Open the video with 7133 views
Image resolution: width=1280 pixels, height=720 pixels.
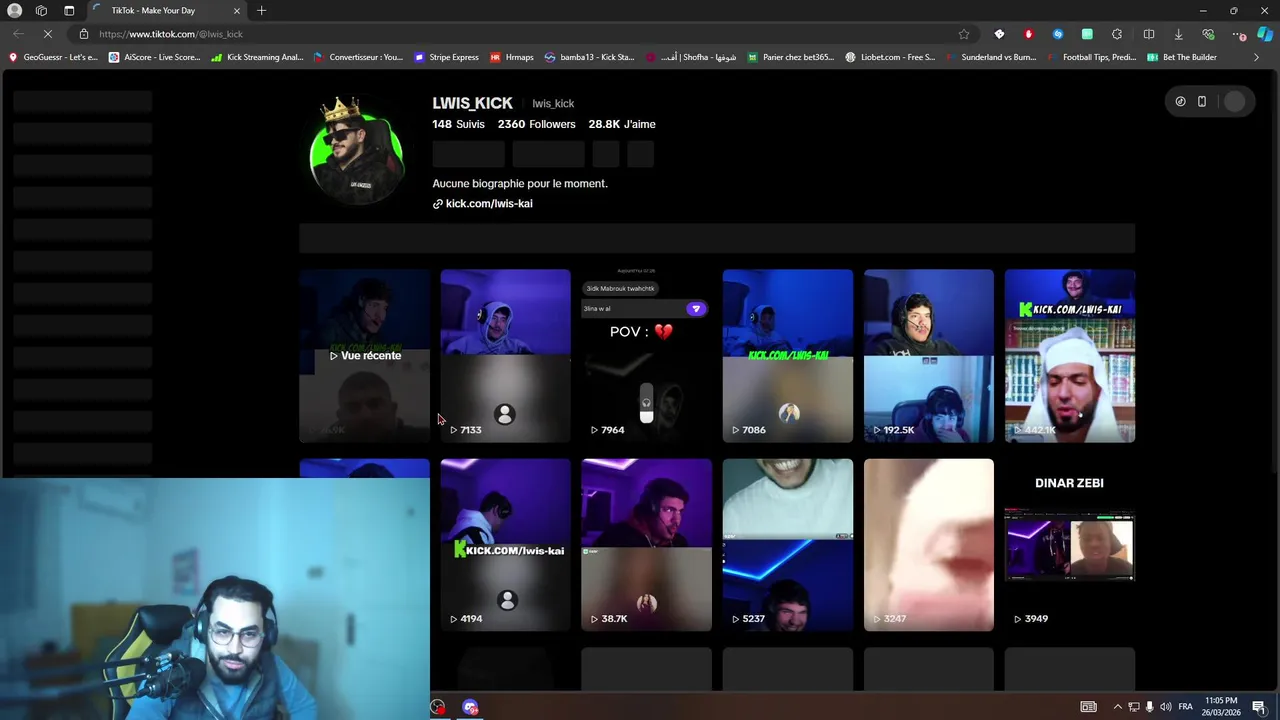click(505, 355)
